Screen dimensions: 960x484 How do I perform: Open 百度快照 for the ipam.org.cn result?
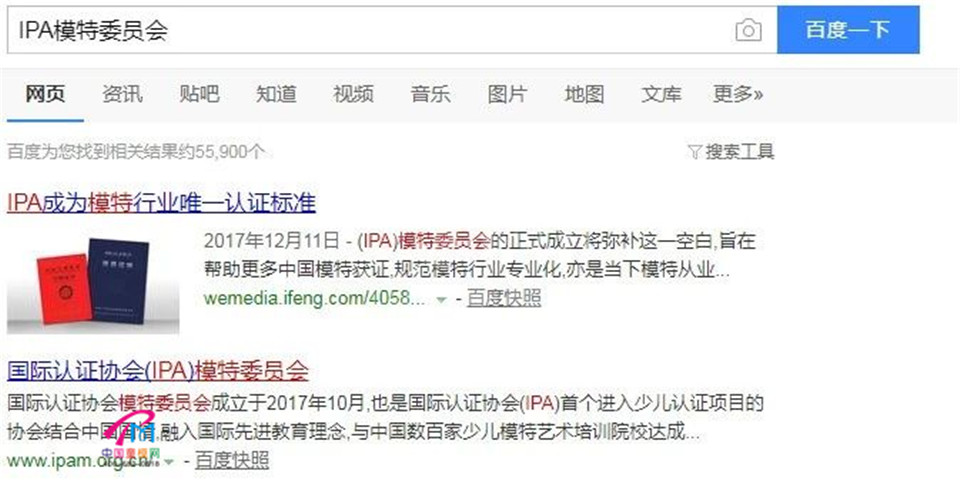coord(232,460)
